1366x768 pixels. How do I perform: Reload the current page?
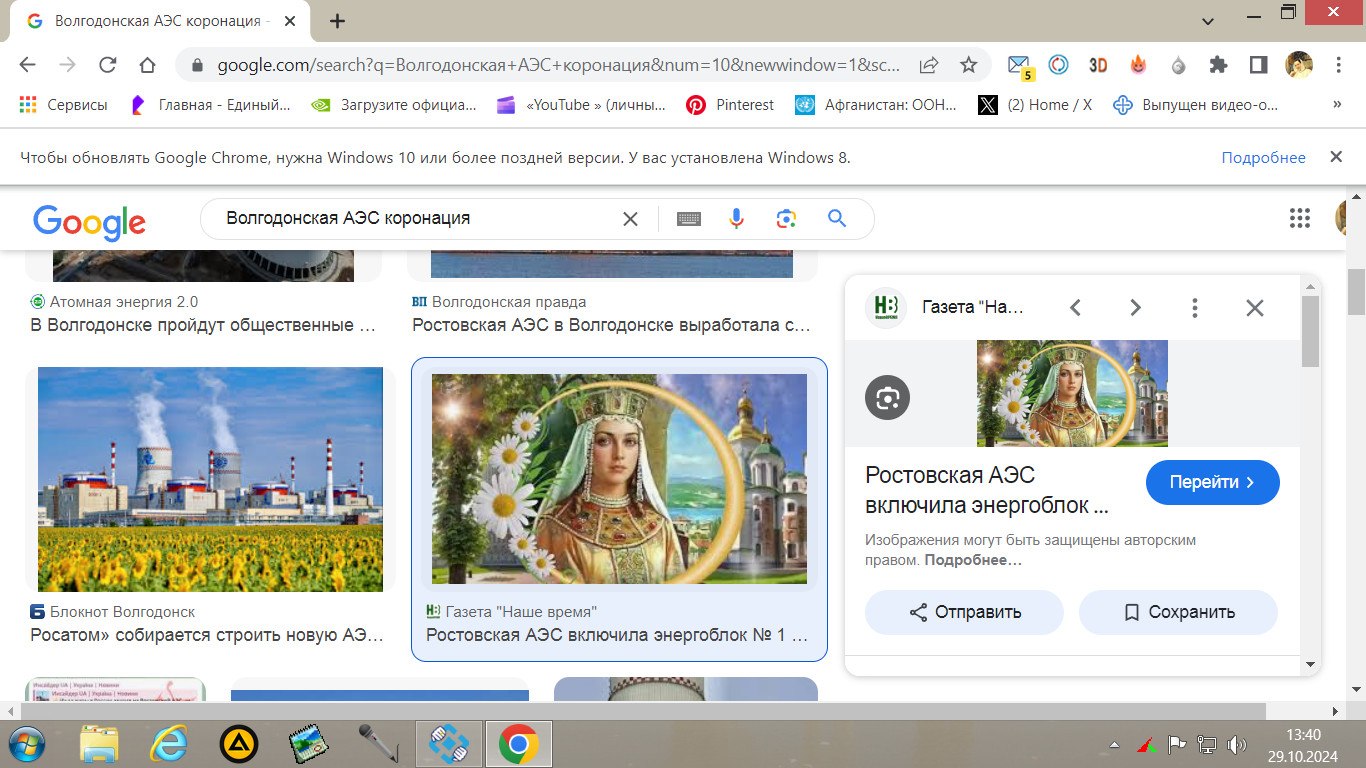coord(107,65)
